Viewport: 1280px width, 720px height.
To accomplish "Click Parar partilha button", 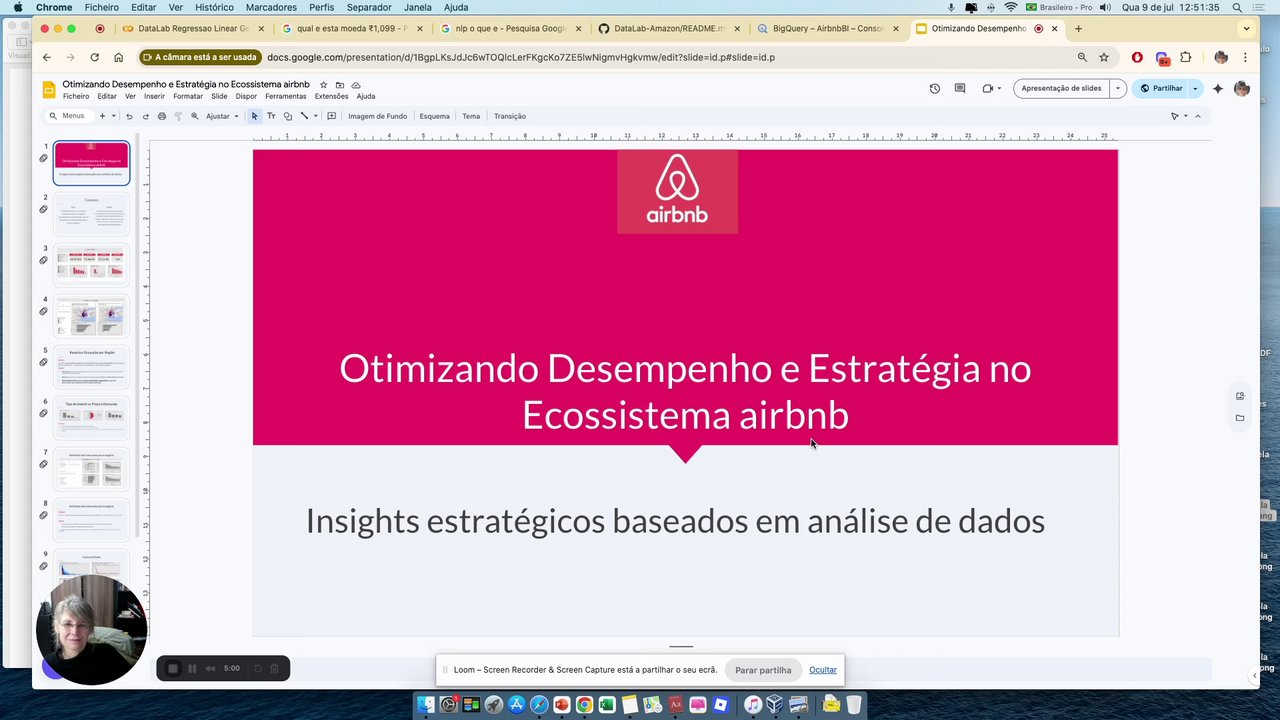I will [763, 670].
